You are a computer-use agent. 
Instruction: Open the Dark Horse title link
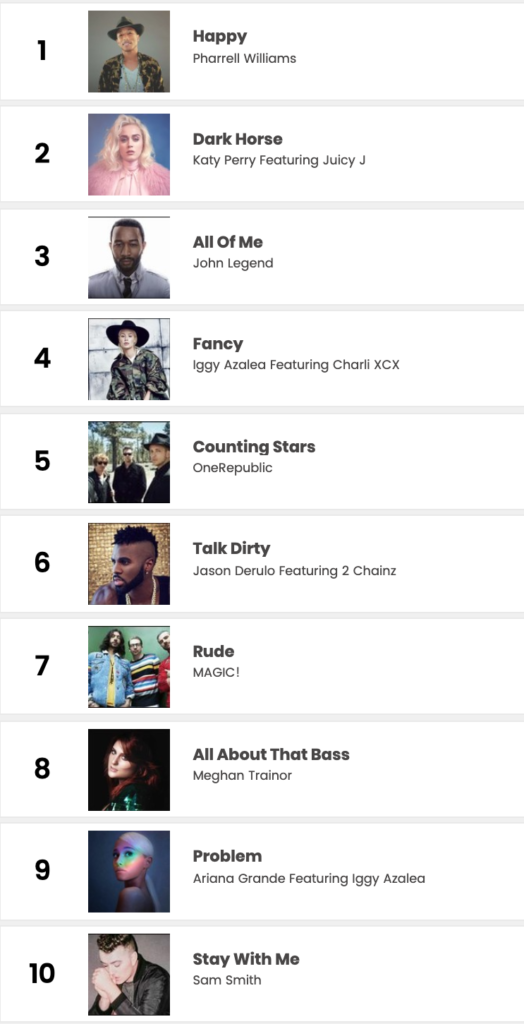[238, 139]
